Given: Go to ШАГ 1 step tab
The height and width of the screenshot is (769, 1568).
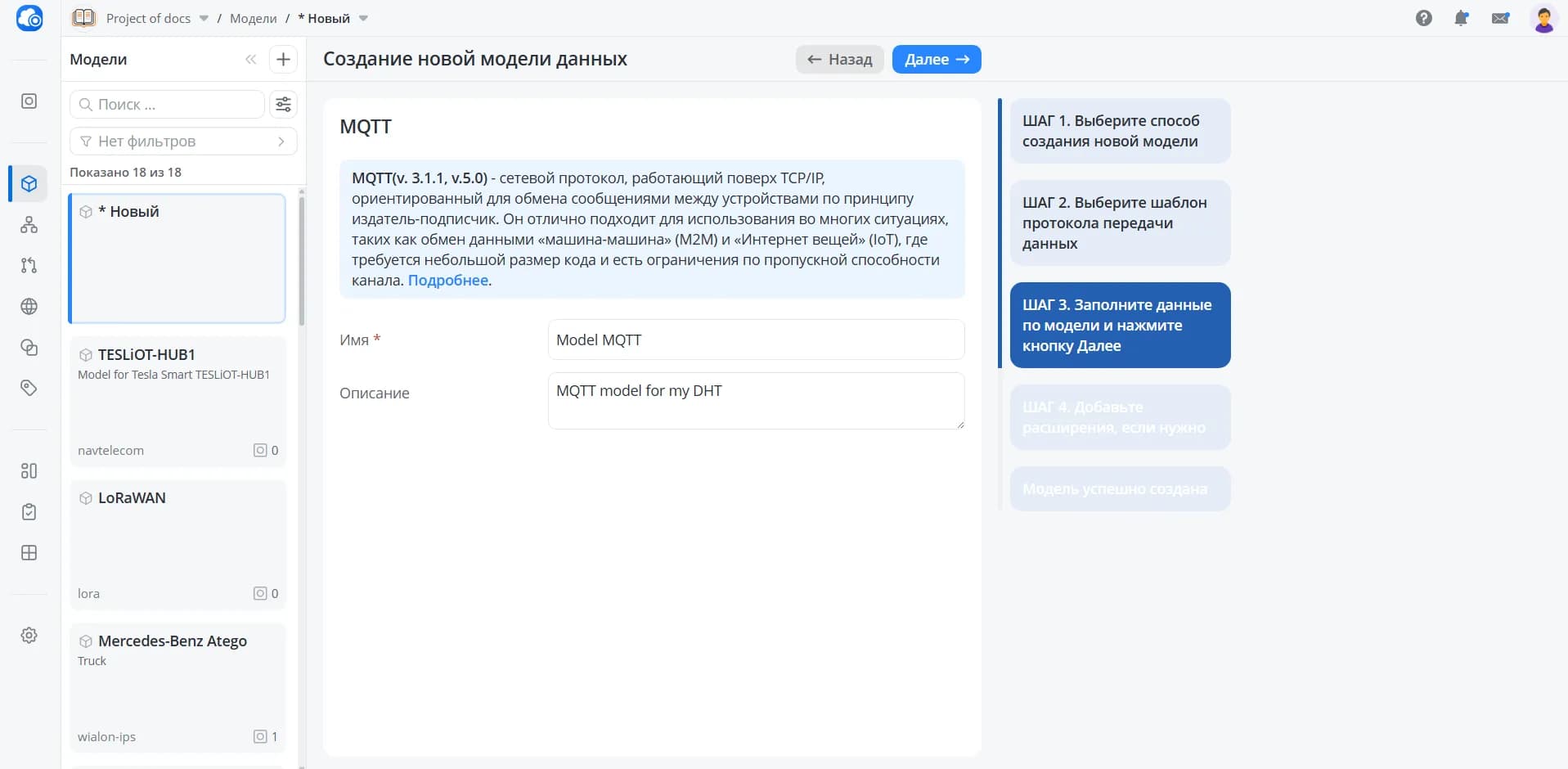Looking at the screenshot, I should pyautogui.click(x=1120, y=131).
